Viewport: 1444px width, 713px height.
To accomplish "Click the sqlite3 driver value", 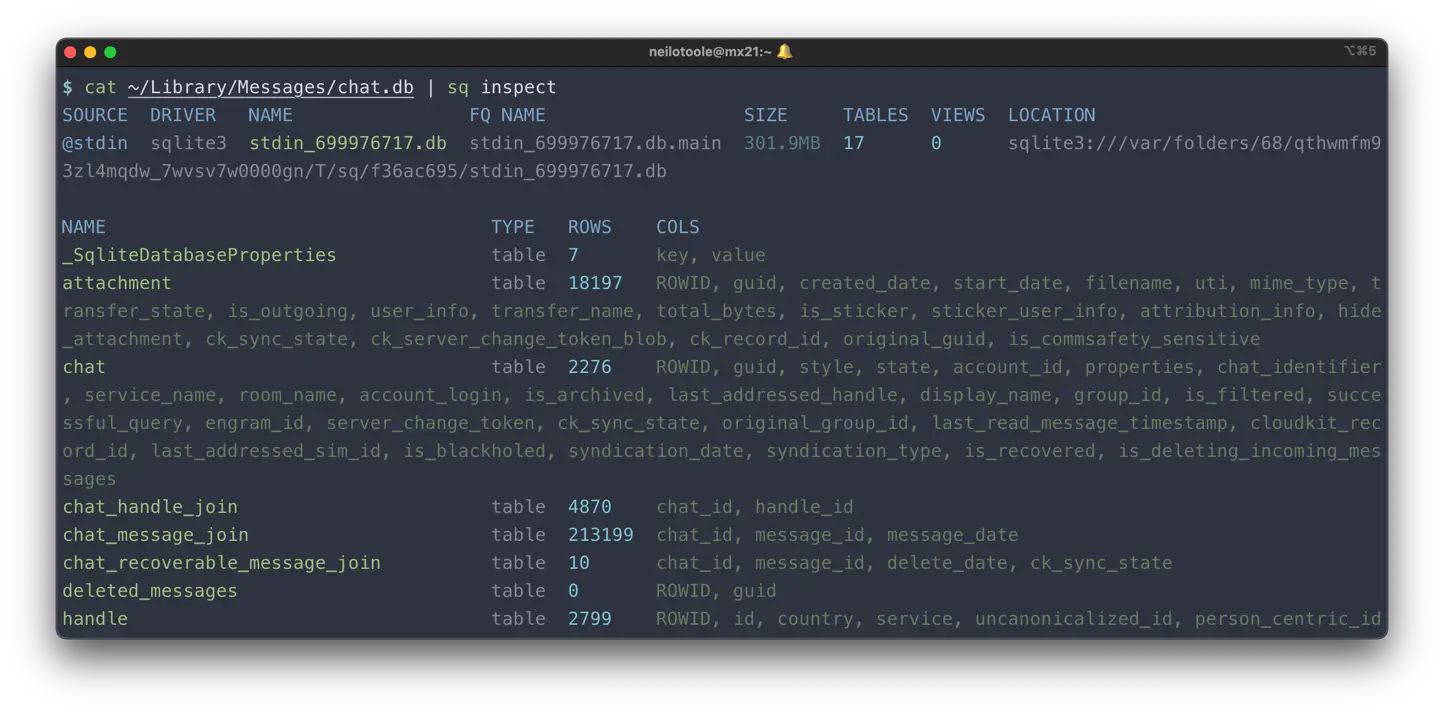I will tap(189, 143).
